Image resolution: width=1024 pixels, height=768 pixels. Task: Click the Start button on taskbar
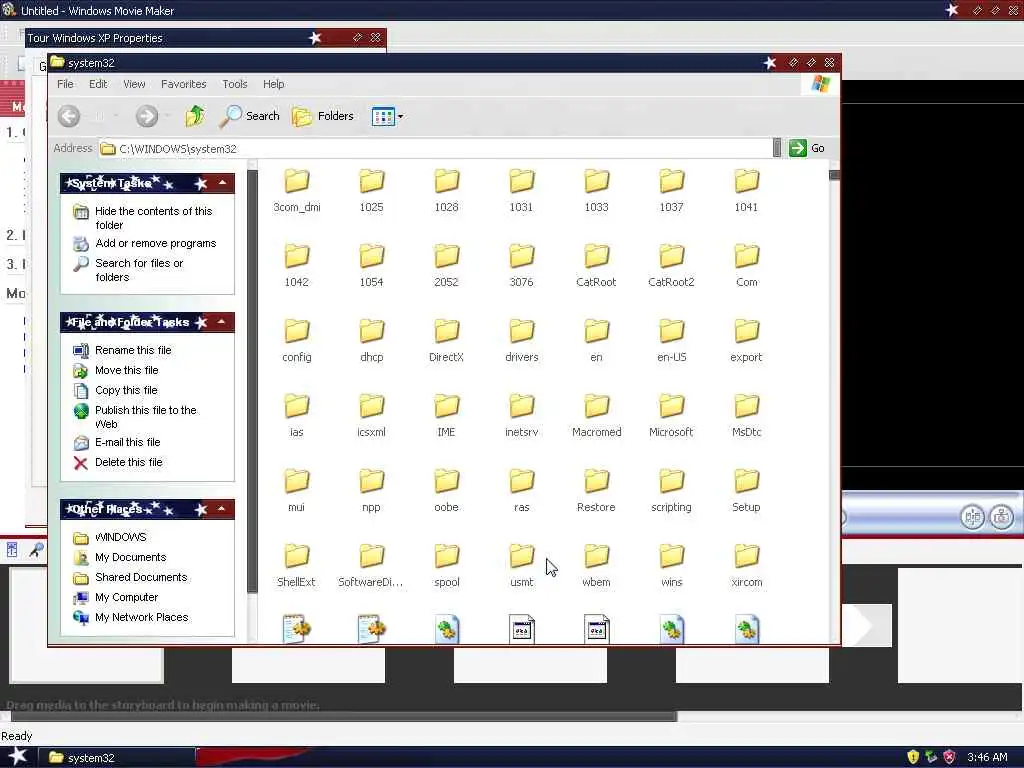[17, 756]
